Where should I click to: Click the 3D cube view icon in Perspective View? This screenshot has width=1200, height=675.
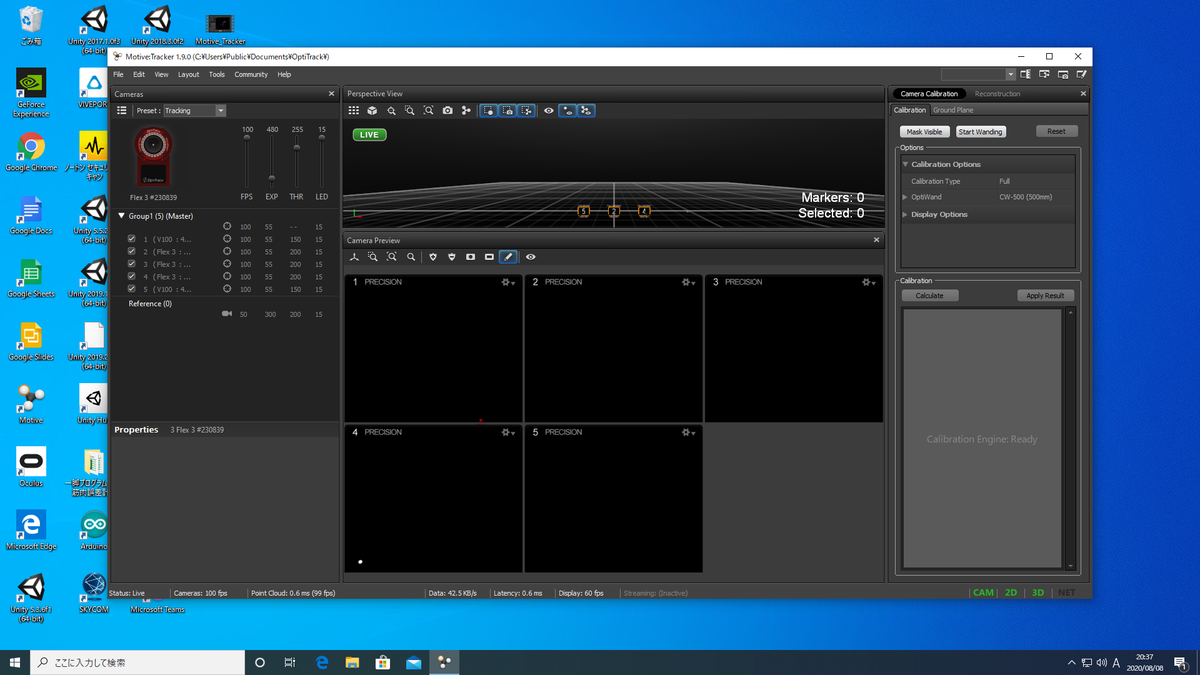[x=372, y=111]
